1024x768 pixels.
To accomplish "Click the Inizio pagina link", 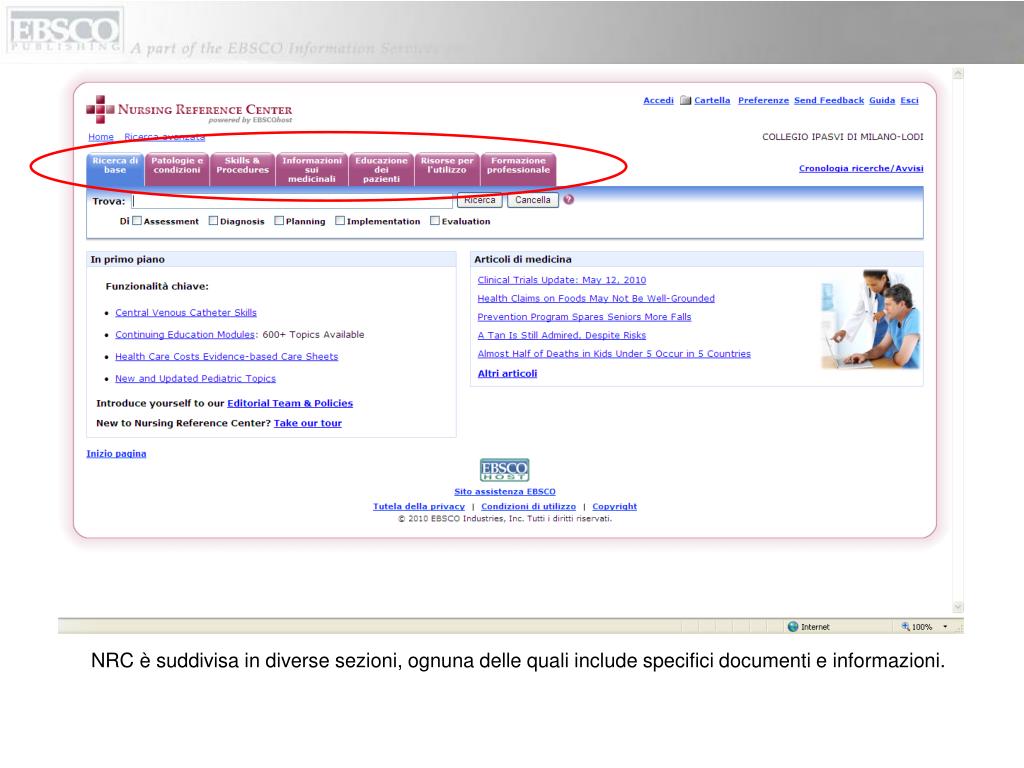I will pos(116,454).
